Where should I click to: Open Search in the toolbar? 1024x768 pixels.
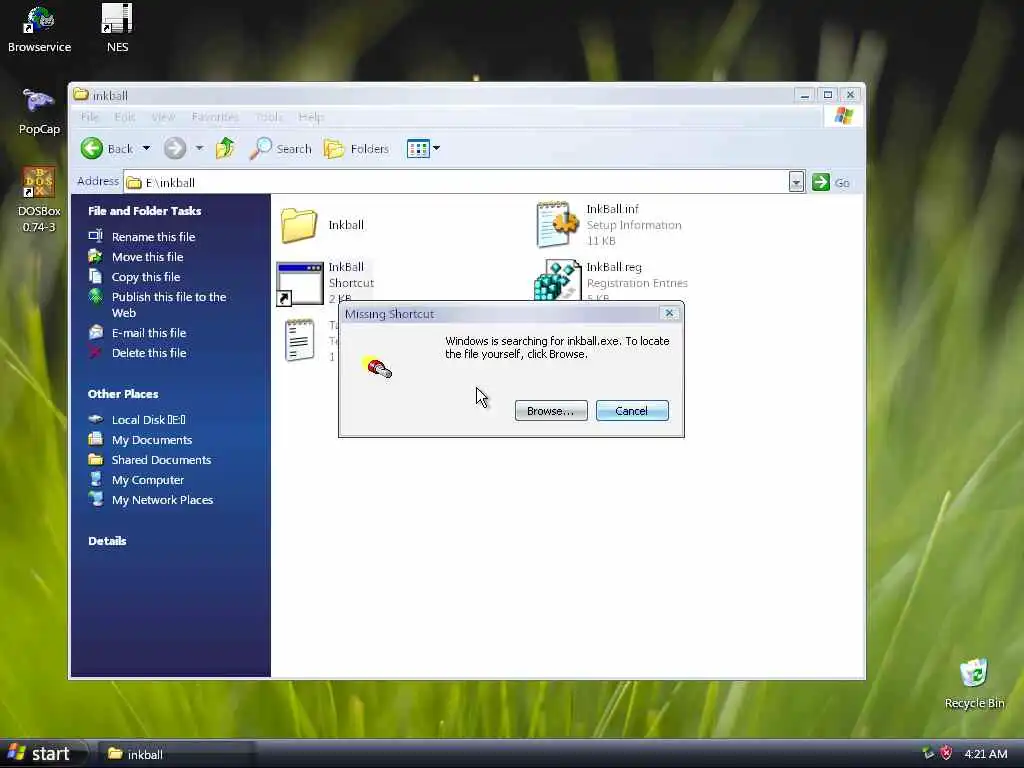pos(281,148)
